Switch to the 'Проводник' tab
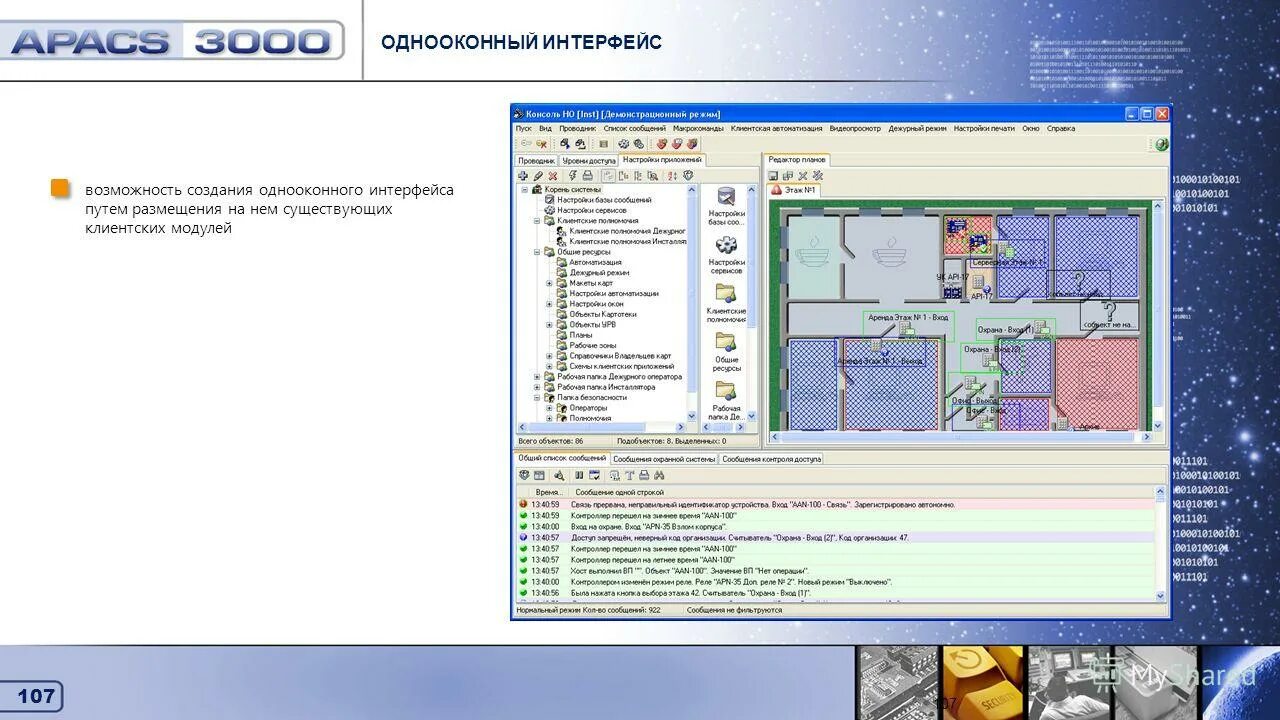Image resolution: width=1280 pixels, height=720 pixels. (537, 160)
